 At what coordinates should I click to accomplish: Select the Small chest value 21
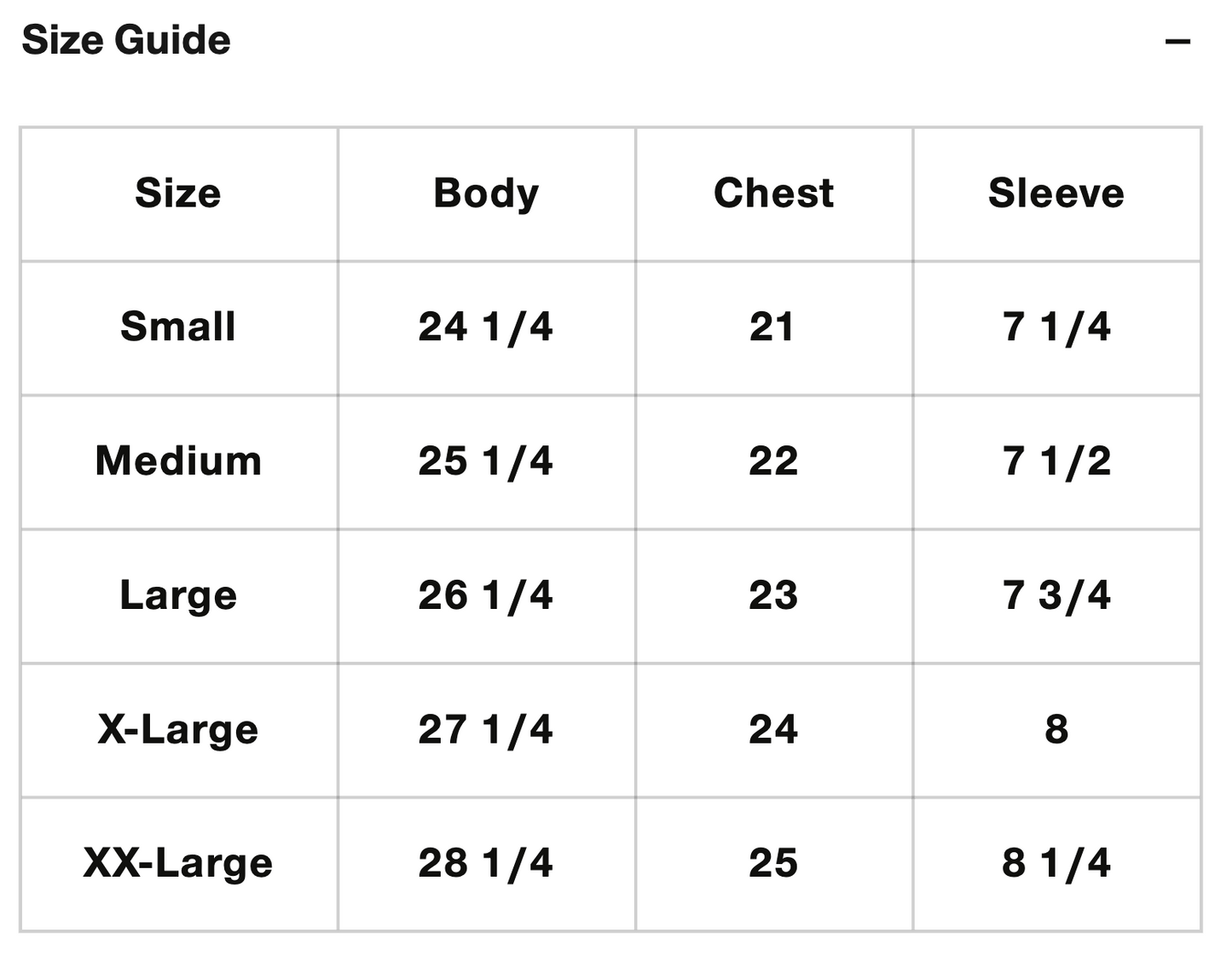[x=772, y=327]
